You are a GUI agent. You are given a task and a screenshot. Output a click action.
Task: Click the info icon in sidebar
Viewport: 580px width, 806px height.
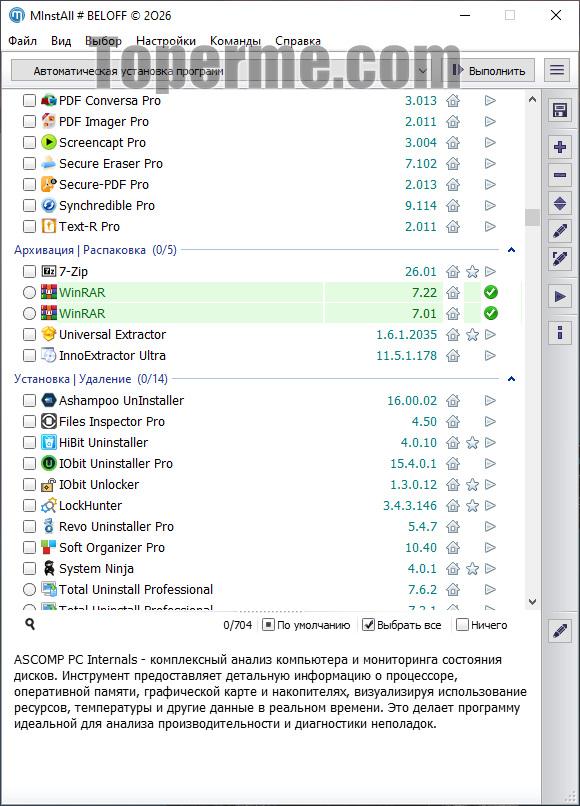tap(559, 333)
